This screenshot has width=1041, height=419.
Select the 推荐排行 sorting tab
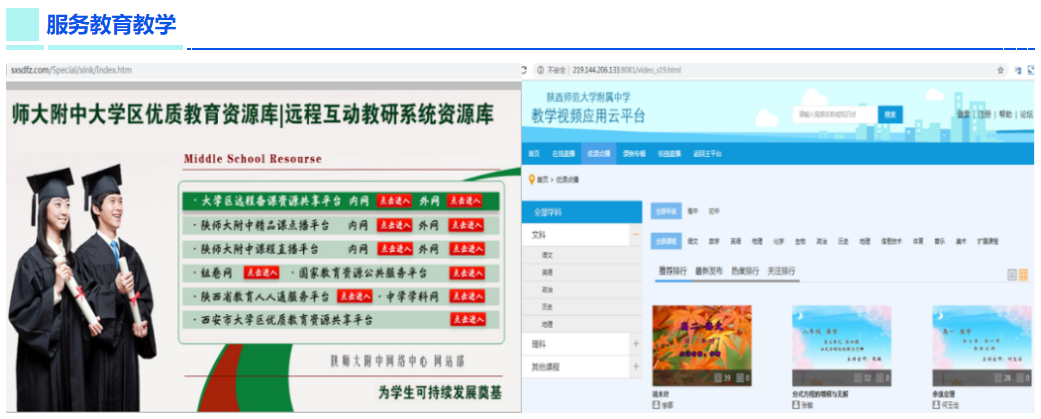(671, 271)
